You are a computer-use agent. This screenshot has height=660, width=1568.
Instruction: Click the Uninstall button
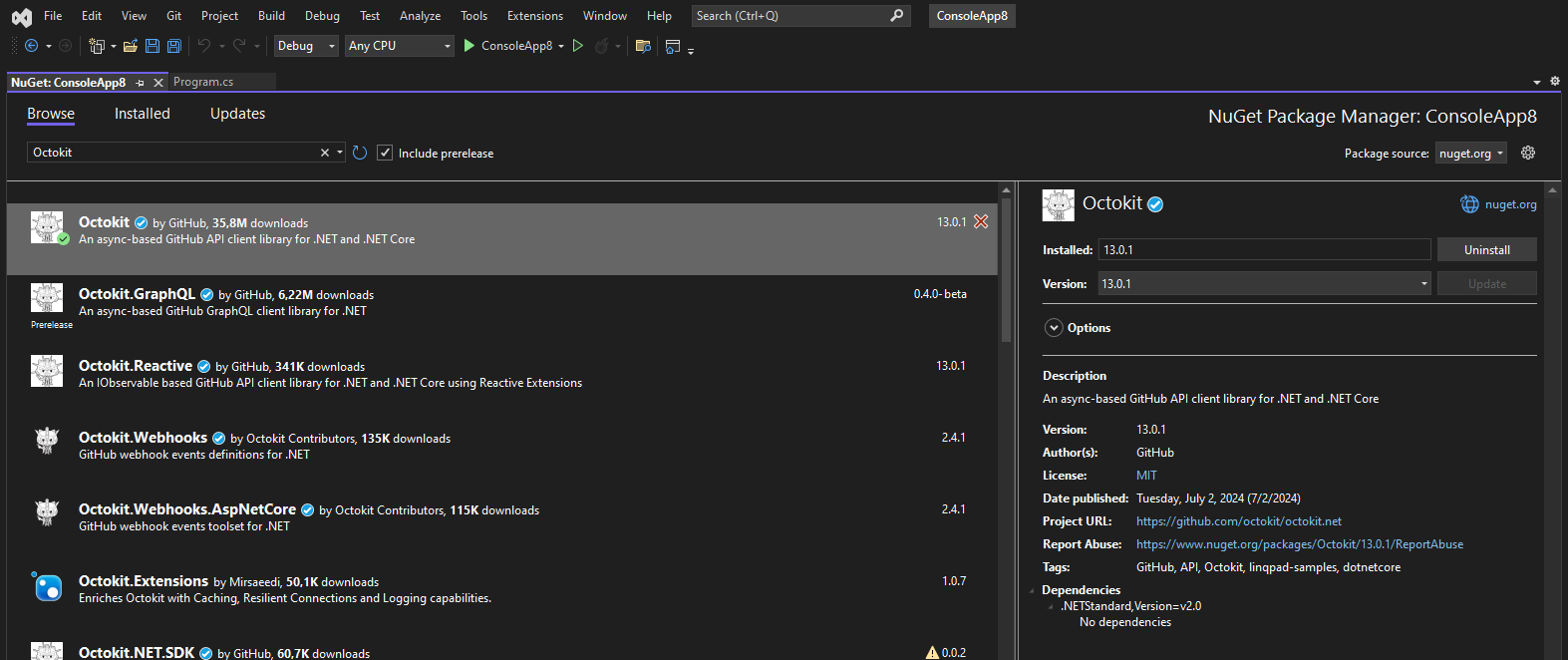click(1487, 250)
